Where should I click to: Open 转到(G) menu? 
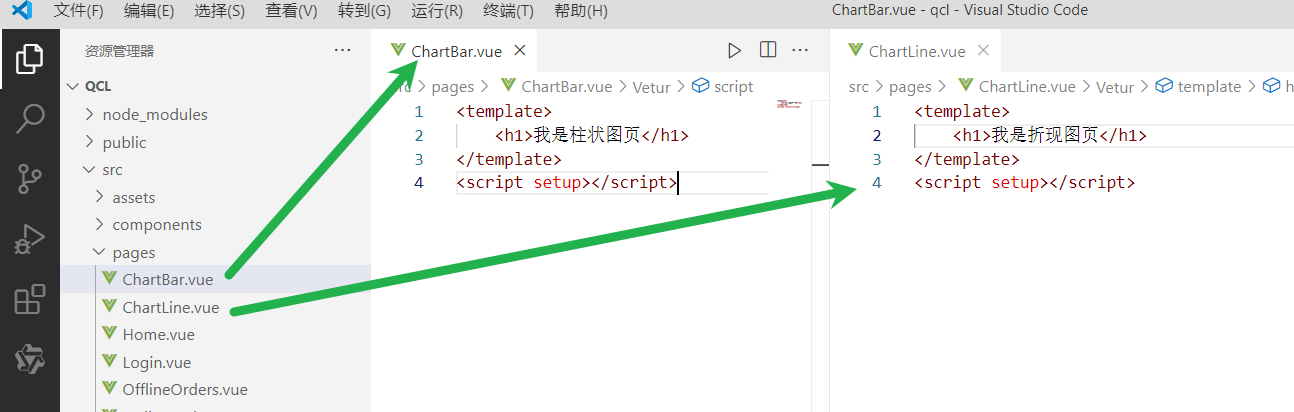(364, 11)
